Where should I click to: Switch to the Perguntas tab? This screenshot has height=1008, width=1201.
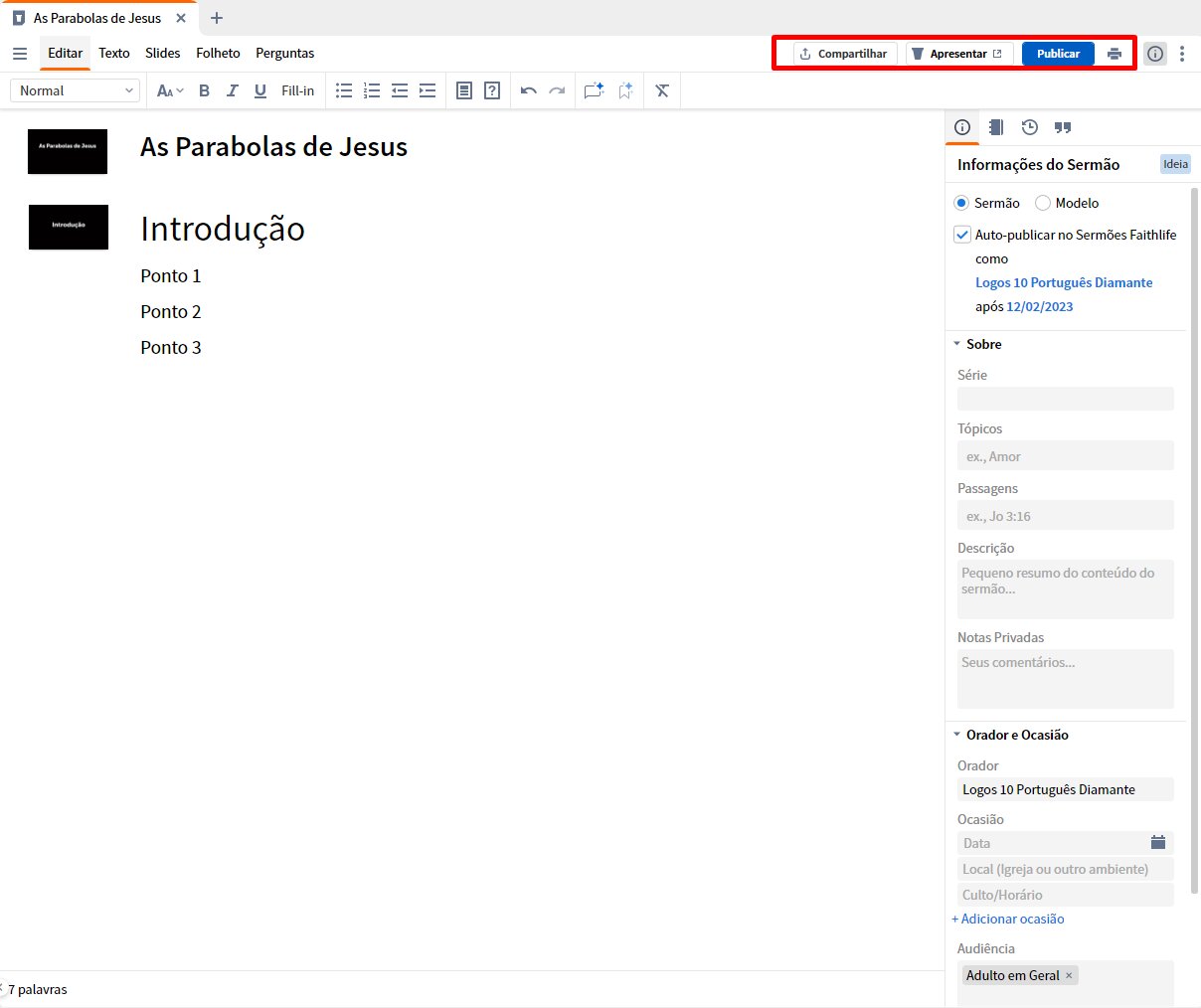(285, 54)
